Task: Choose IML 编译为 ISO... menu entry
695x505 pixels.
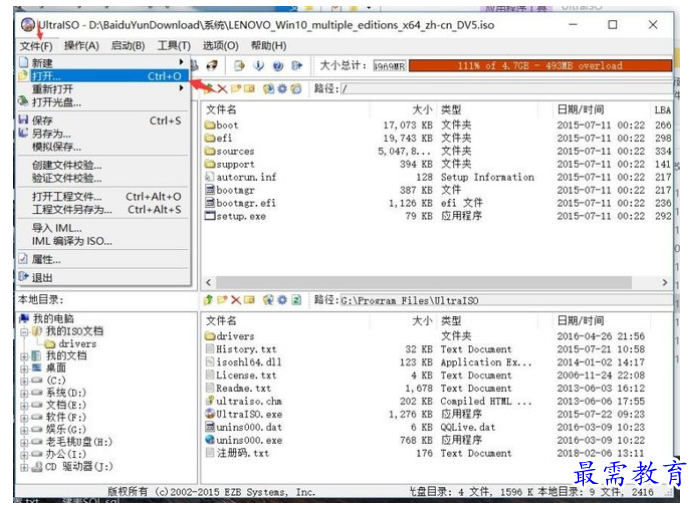Action: tap(104, 241)
